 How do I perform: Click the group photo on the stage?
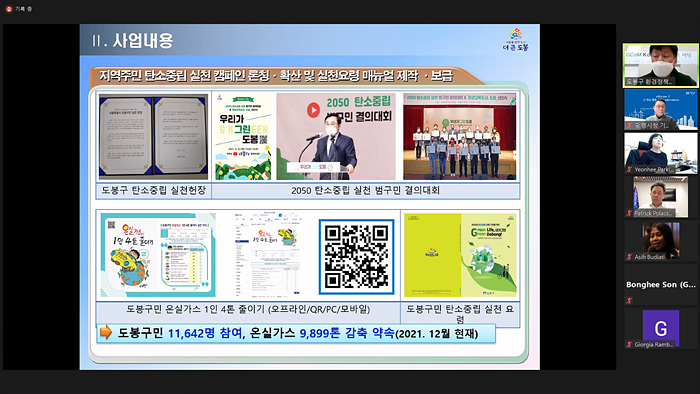click(x=459, y=136)
